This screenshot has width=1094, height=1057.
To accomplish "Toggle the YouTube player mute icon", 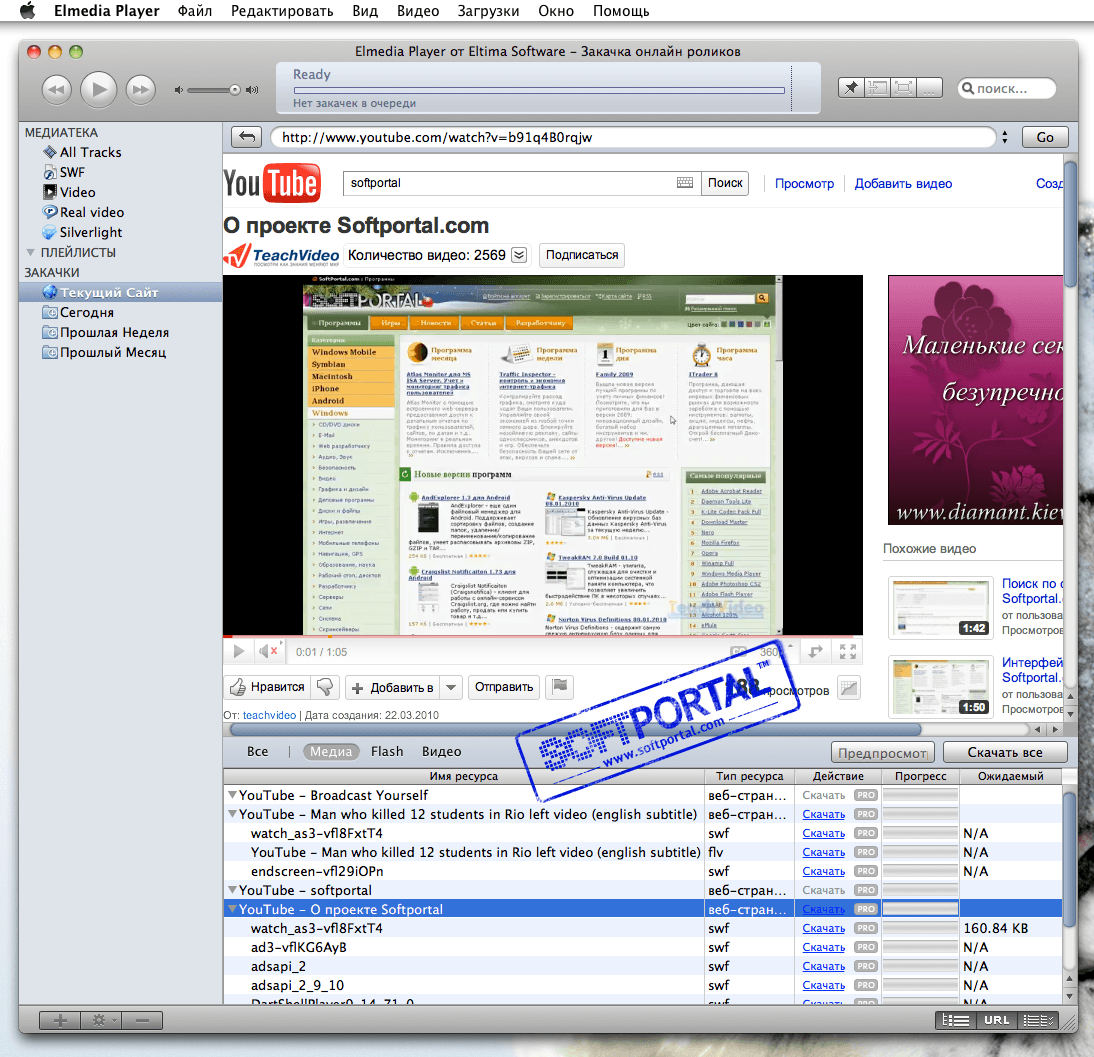I will pyautogui.click(x=269, y=652).
